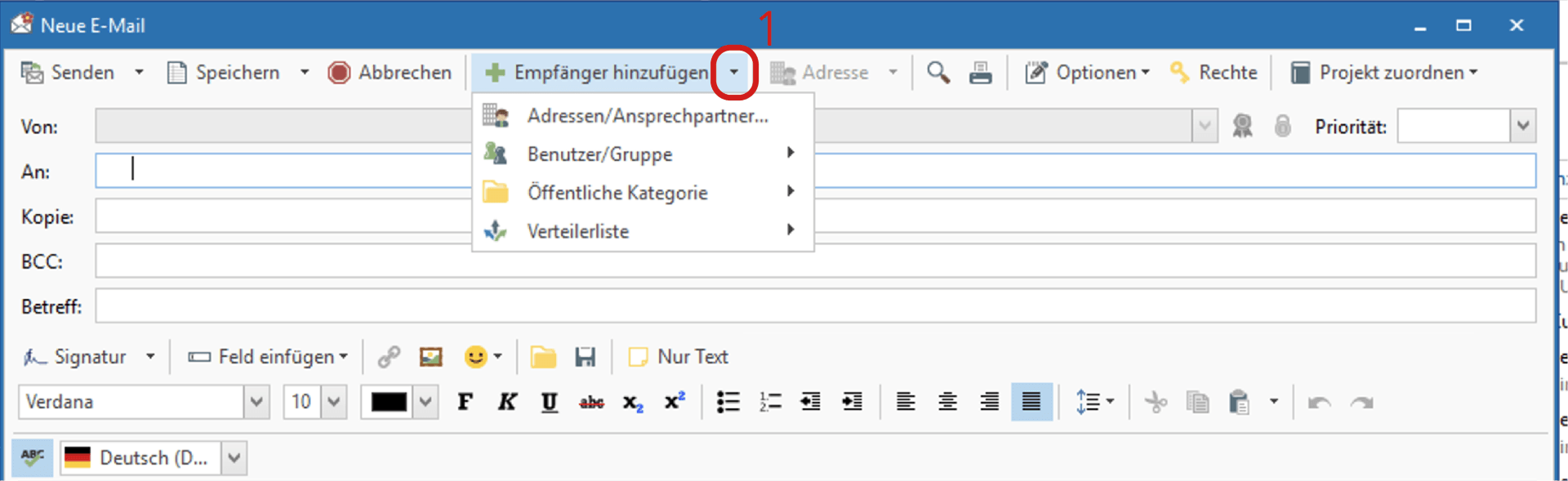This screenshot has width=1568, height=481.
Task: Increase indent
Action: click(x=852, y=402)
